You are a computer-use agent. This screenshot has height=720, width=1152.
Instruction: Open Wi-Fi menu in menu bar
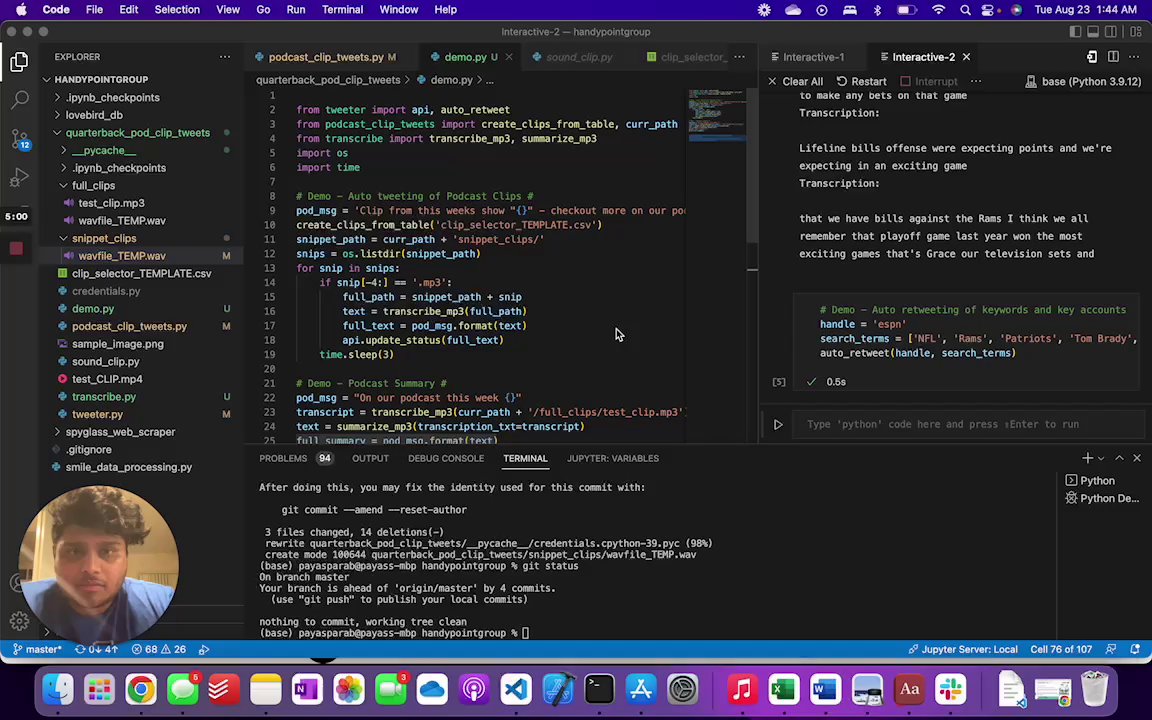coord(938,10)
